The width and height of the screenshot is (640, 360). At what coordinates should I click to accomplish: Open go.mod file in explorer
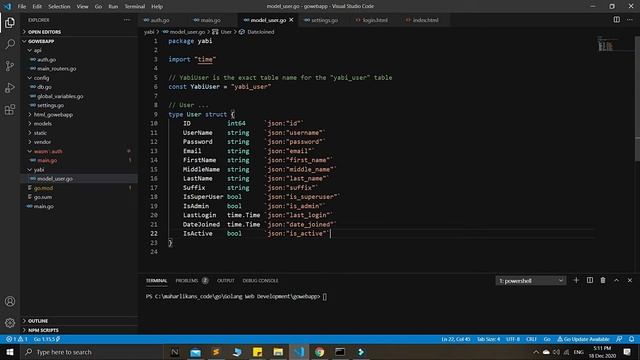click(x=43, y=188)
